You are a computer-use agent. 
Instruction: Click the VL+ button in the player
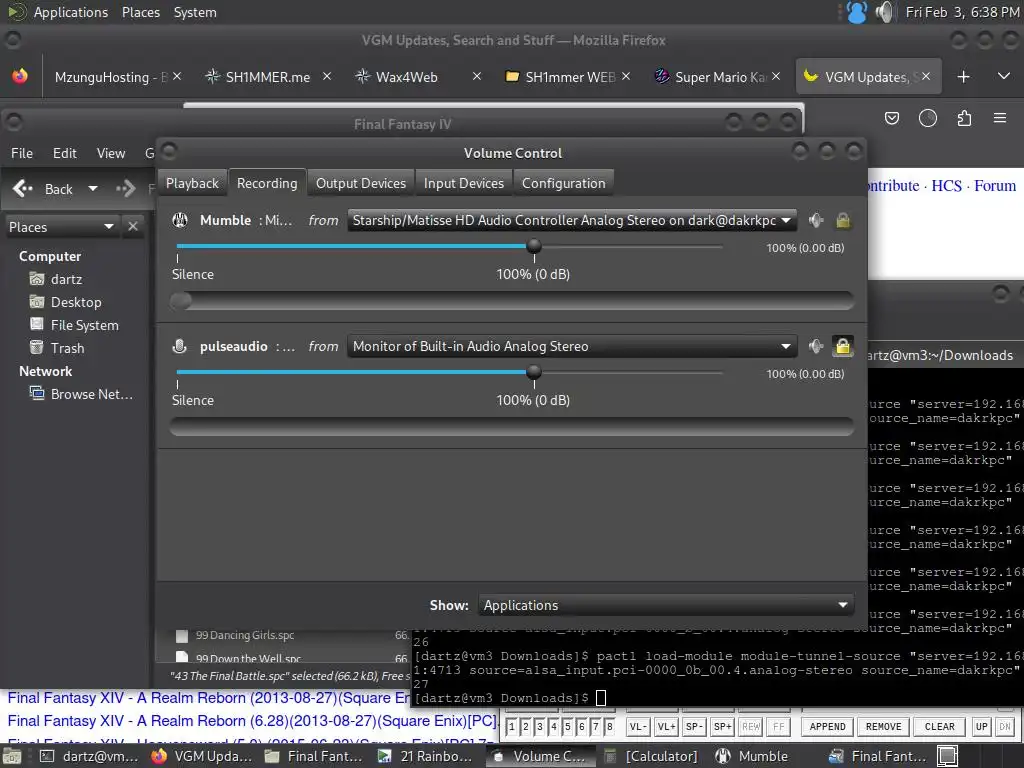[x=666, y=726]
